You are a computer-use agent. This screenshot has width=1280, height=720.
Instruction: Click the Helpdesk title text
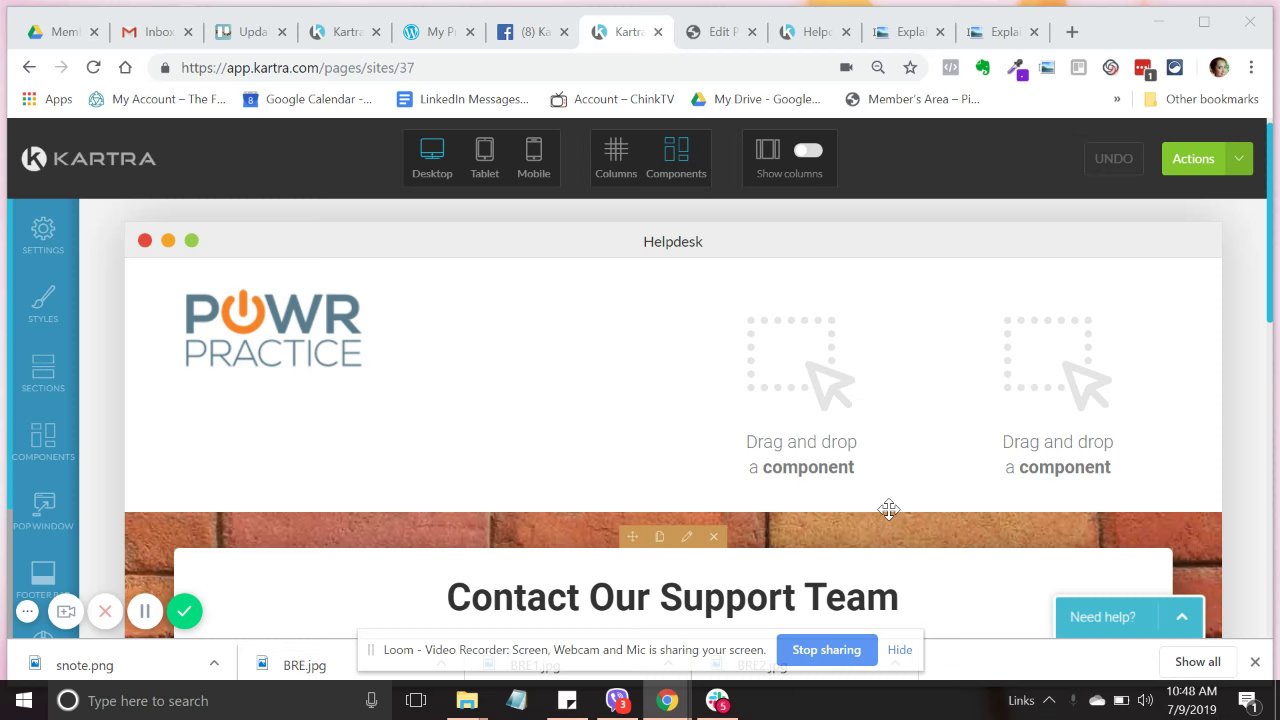(x=673, y=241)
